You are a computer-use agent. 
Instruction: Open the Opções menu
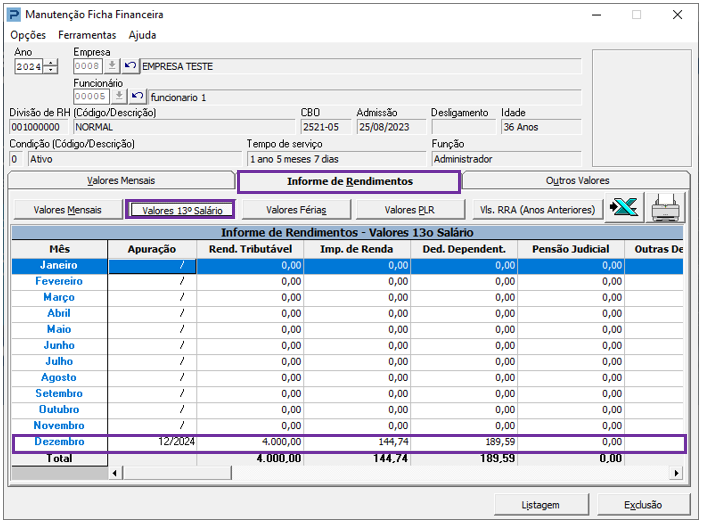28,35
